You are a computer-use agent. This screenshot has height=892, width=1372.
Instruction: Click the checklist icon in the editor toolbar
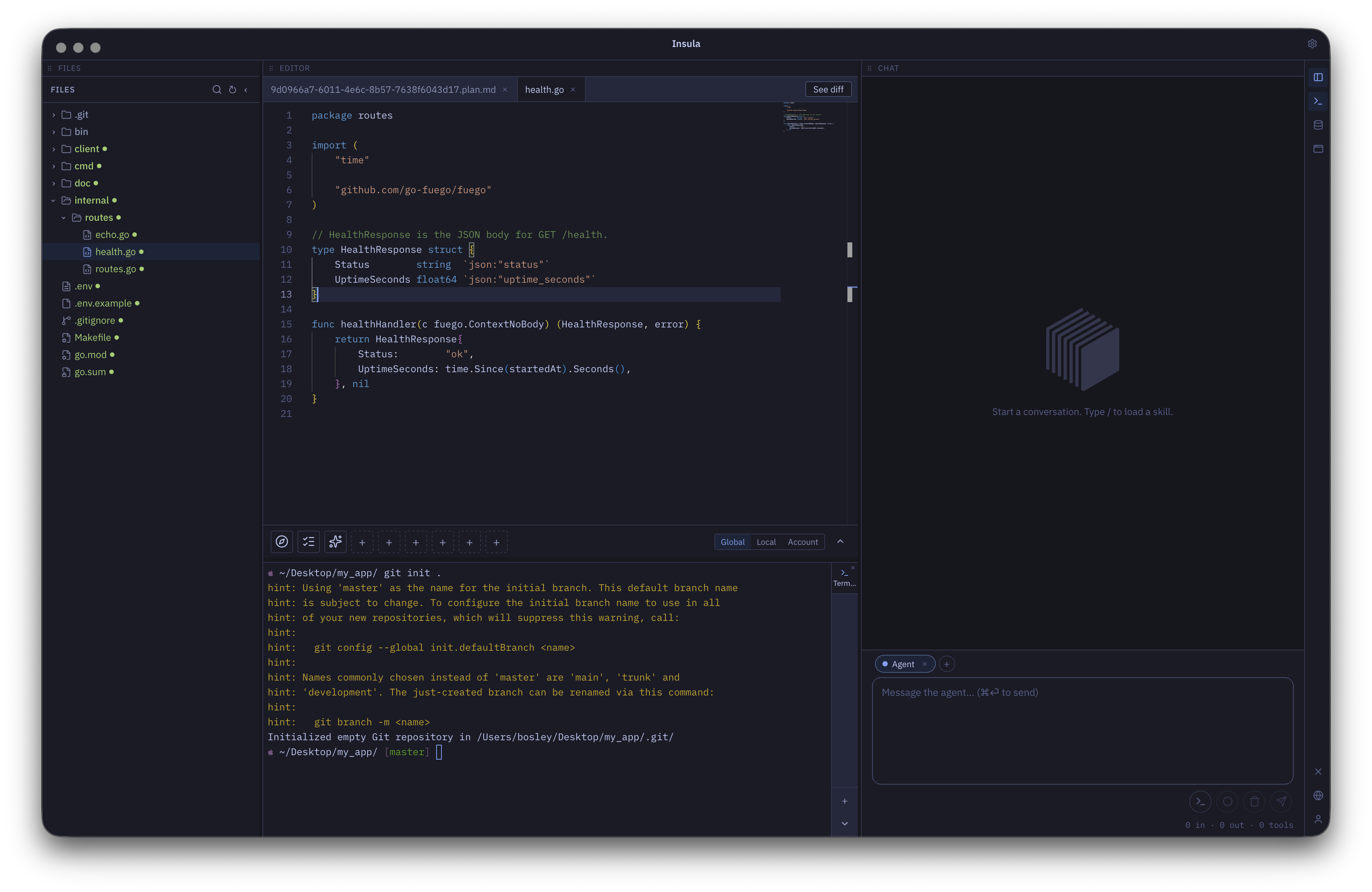[309, 541]
